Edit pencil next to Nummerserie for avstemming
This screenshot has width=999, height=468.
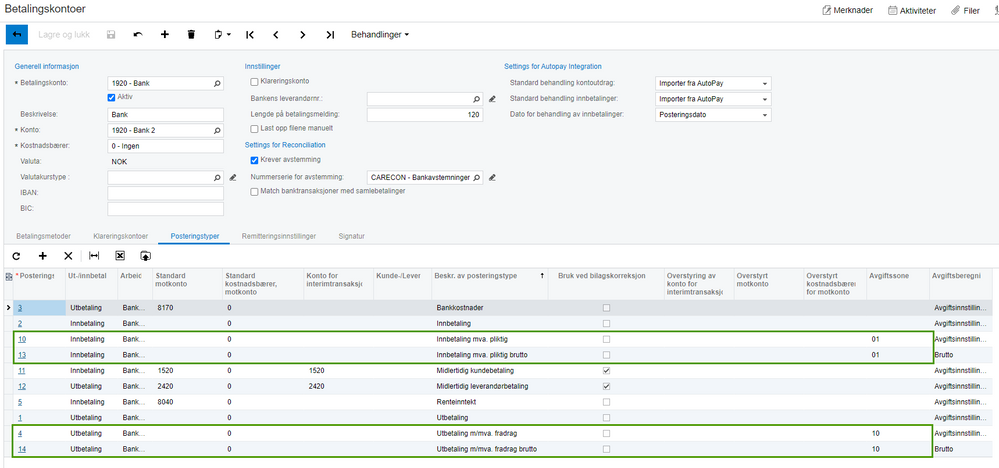(492, 178)
